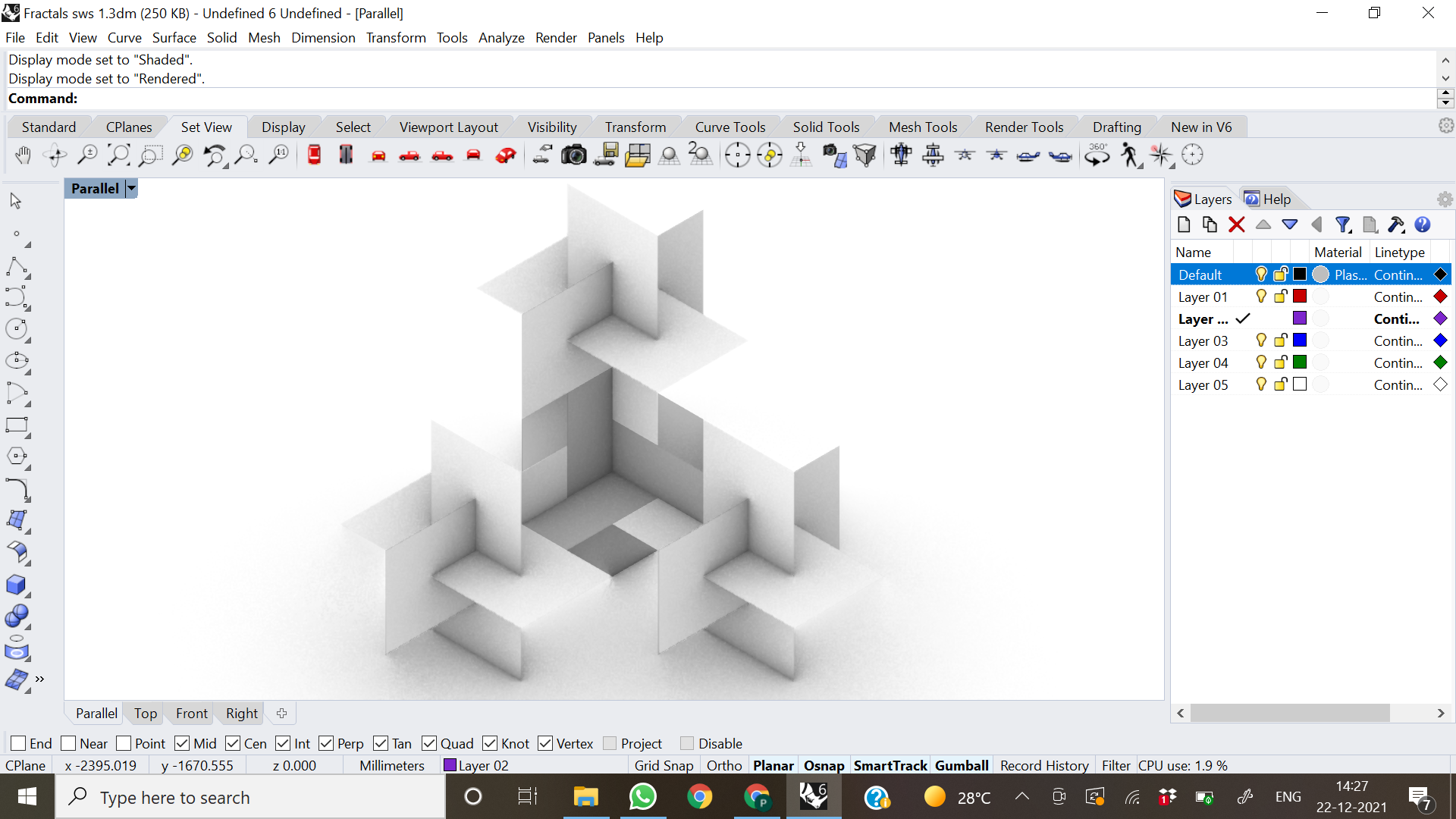Viewport: 1456px width, 819px height.
Task: Toggle the Vertex osnap checkbox
Action: [545, 743]
